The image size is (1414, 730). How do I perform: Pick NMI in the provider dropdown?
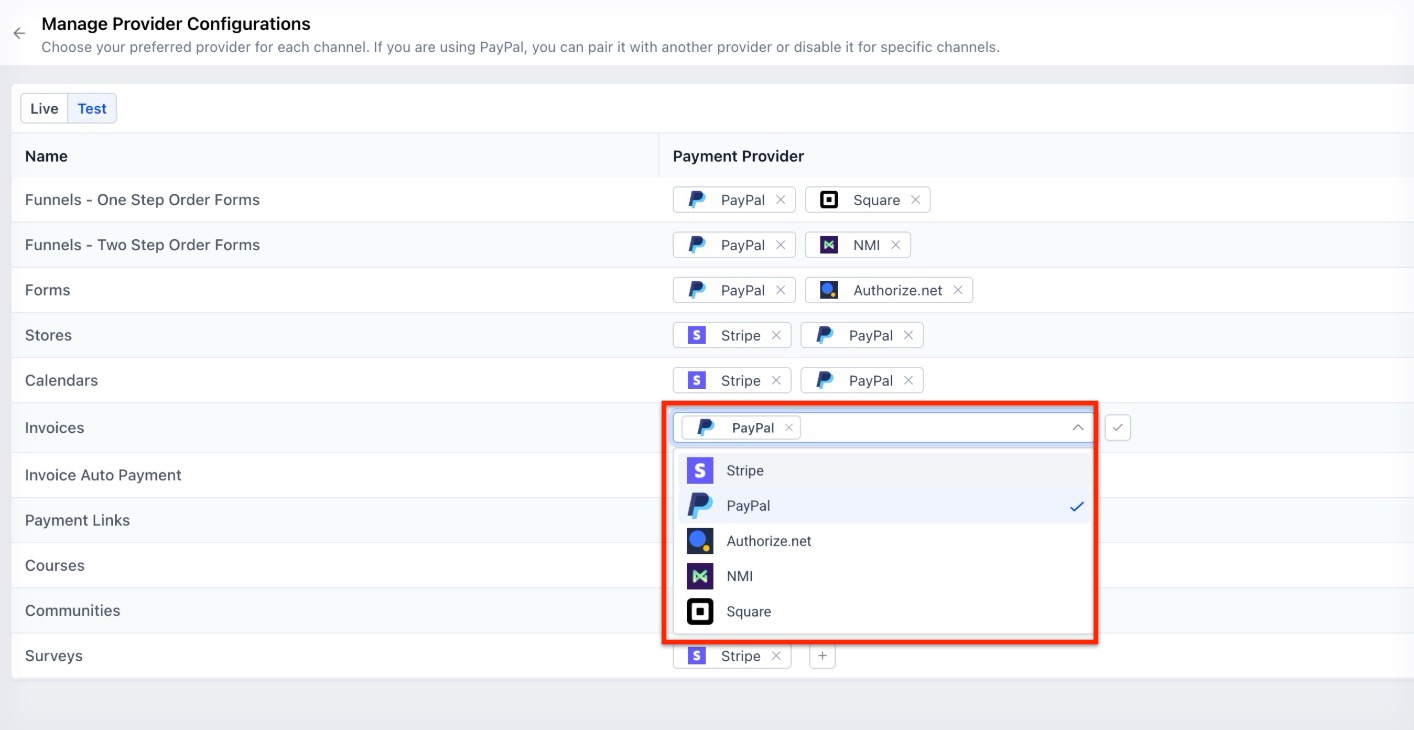740,576
